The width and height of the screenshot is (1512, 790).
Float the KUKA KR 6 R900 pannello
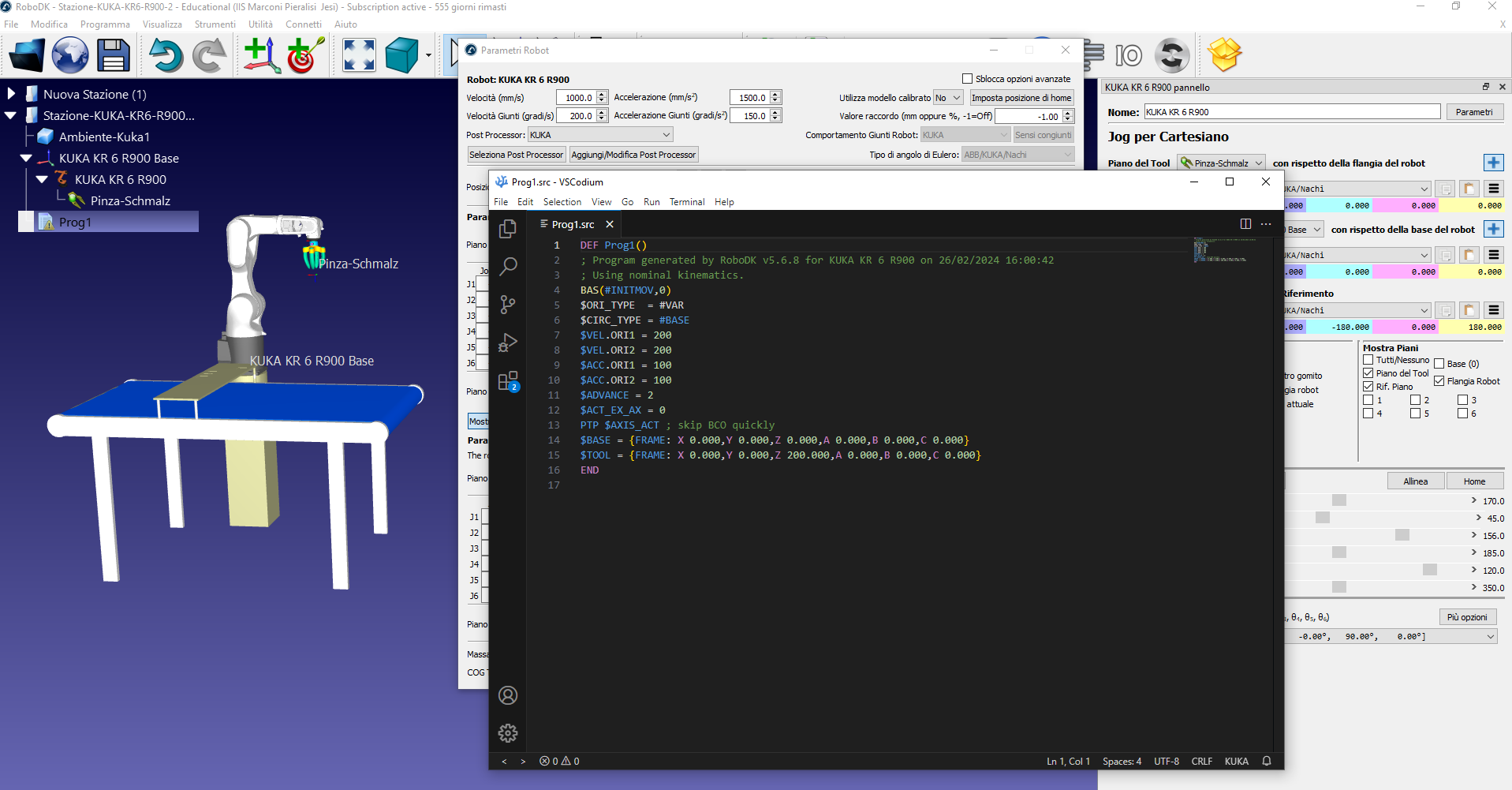point(1486,87)
